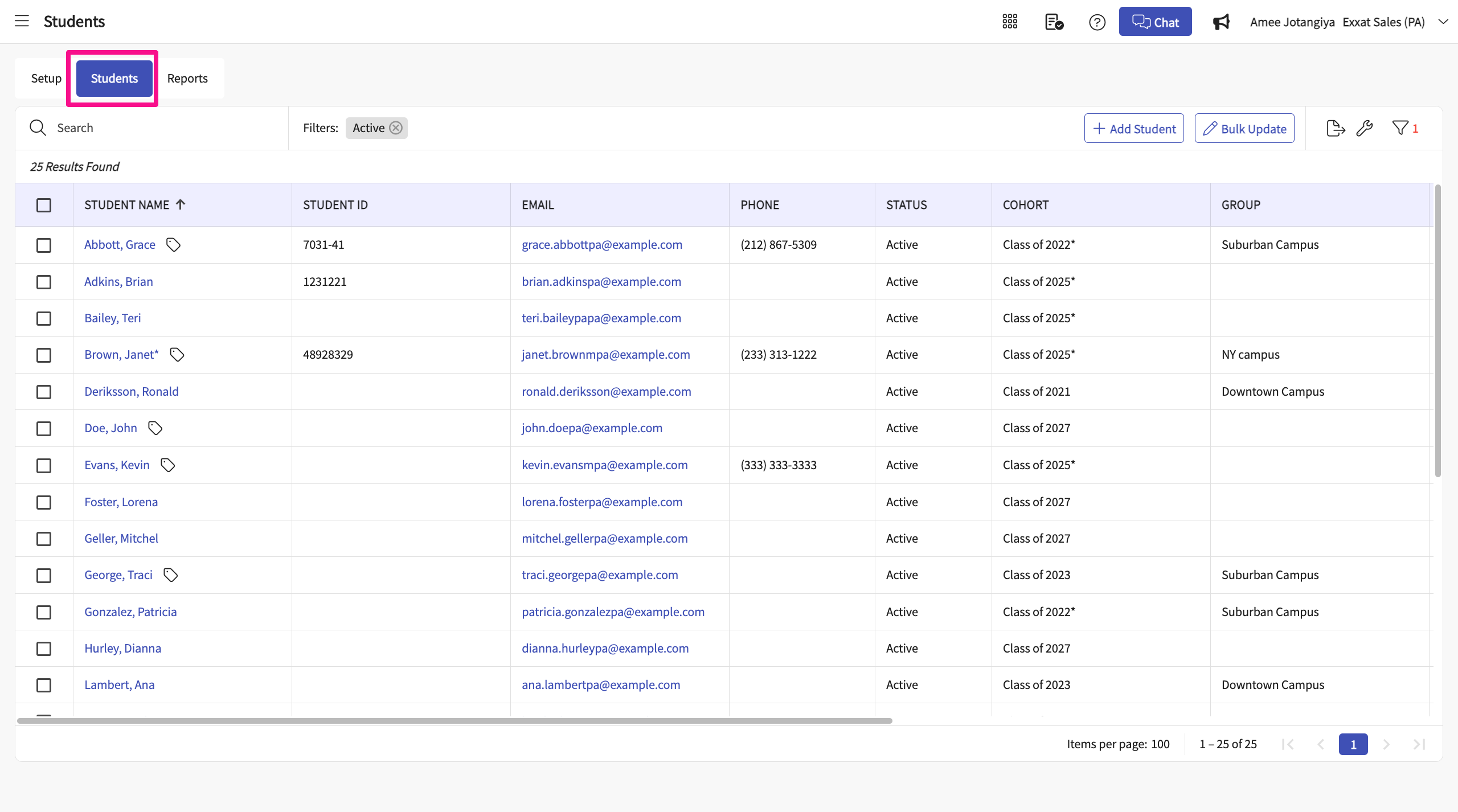
Task: Open the wrench settings tool icon
Action: (x=1365, y=128)
